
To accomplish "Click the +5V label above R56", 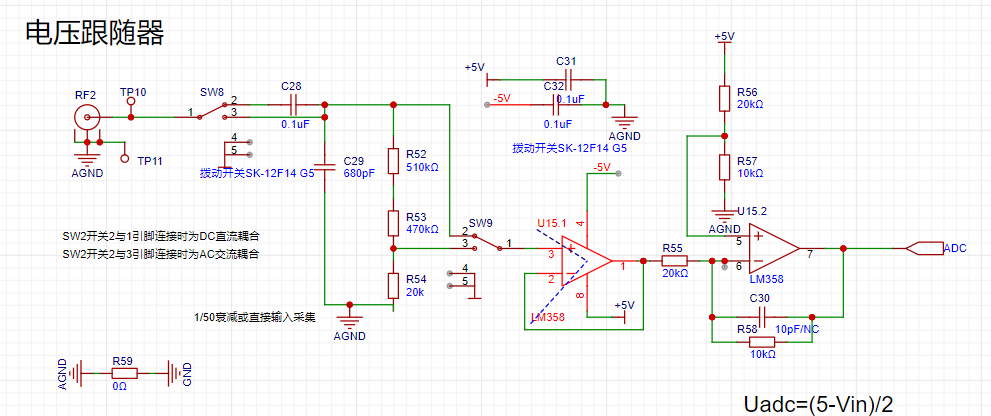I will (724, 36).
